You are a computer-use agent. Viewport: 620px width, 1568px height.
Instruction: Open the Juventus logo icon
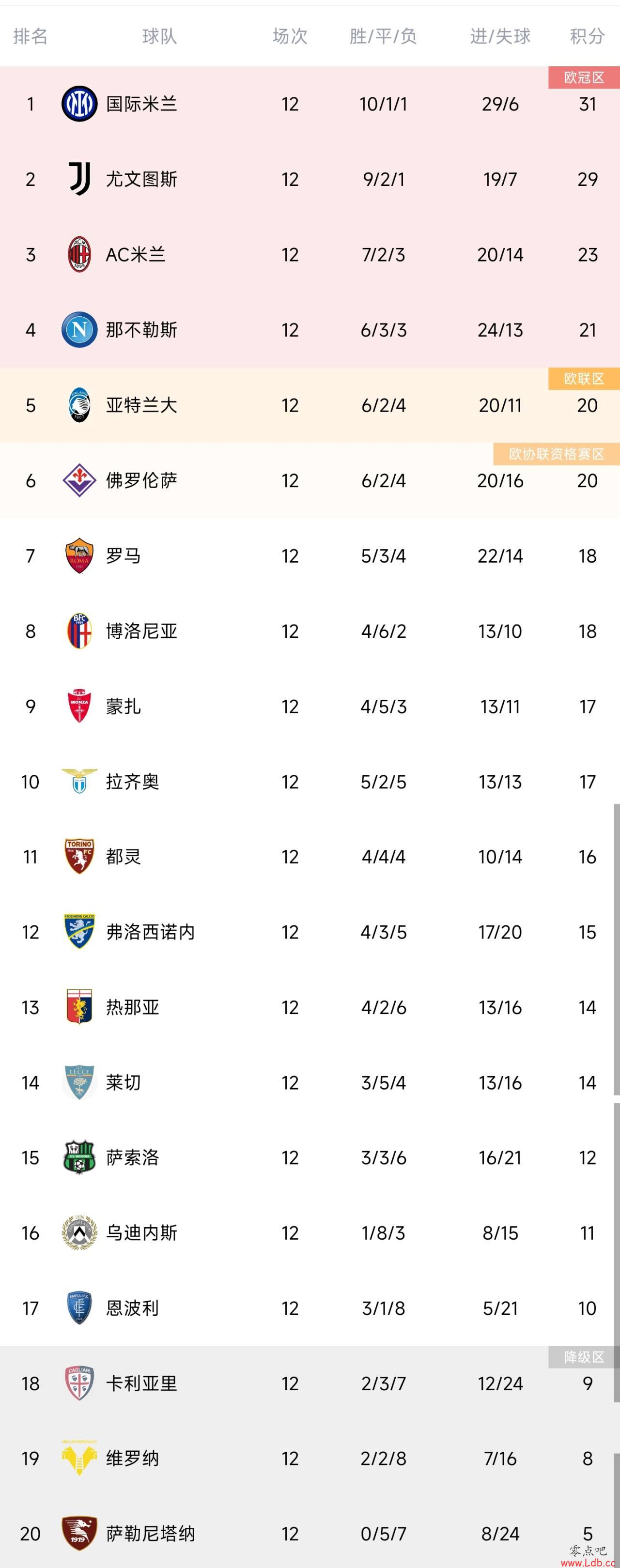click(79, 179)
